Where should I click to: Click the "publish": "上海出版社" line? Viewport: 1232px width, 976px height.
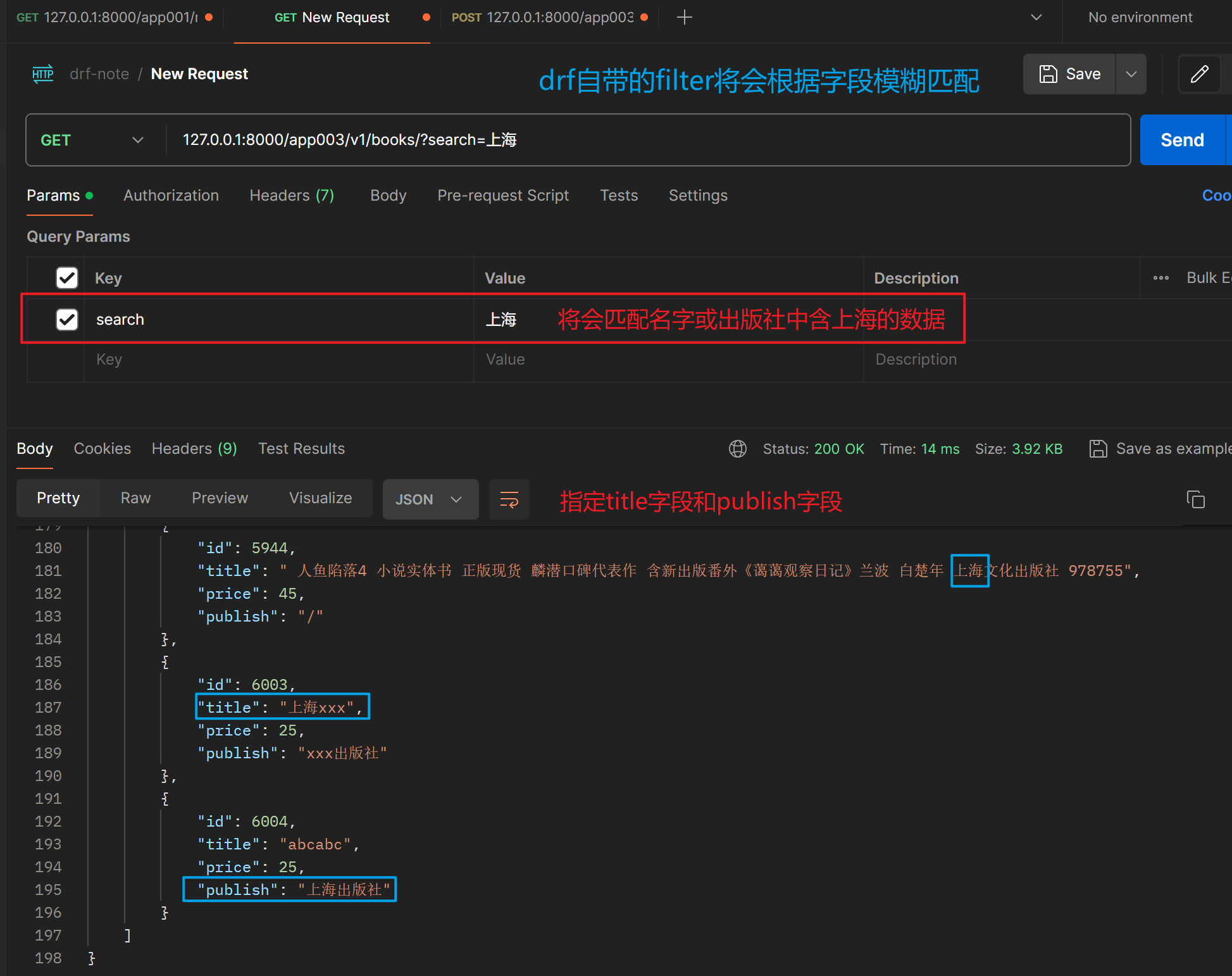(294, 890)
